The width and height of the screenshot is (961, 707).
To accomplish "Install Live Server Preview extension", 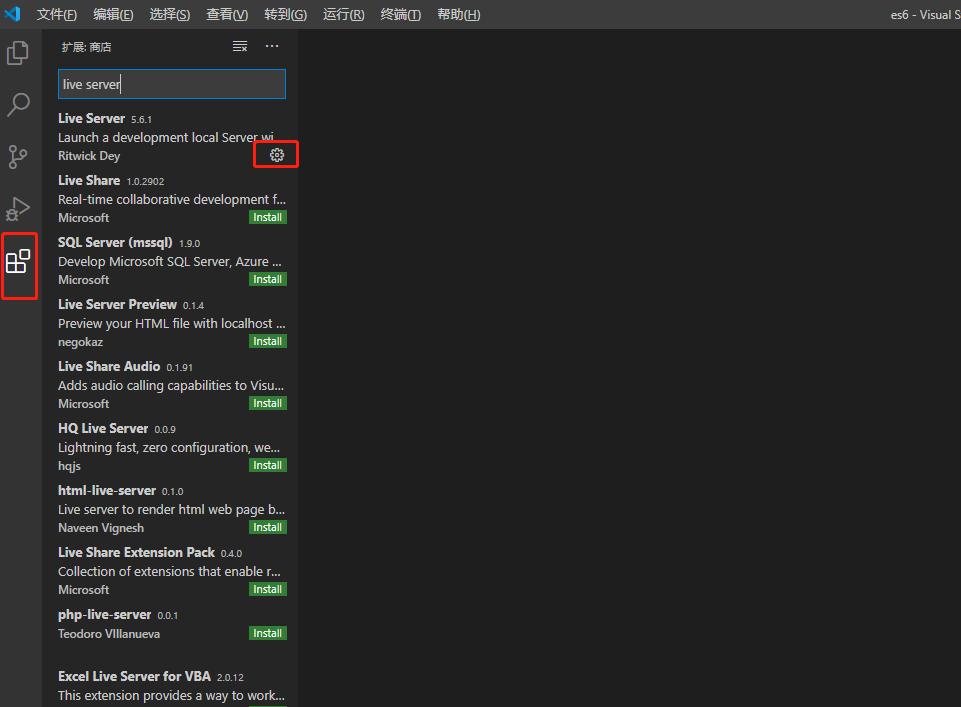I will (267, 341).
